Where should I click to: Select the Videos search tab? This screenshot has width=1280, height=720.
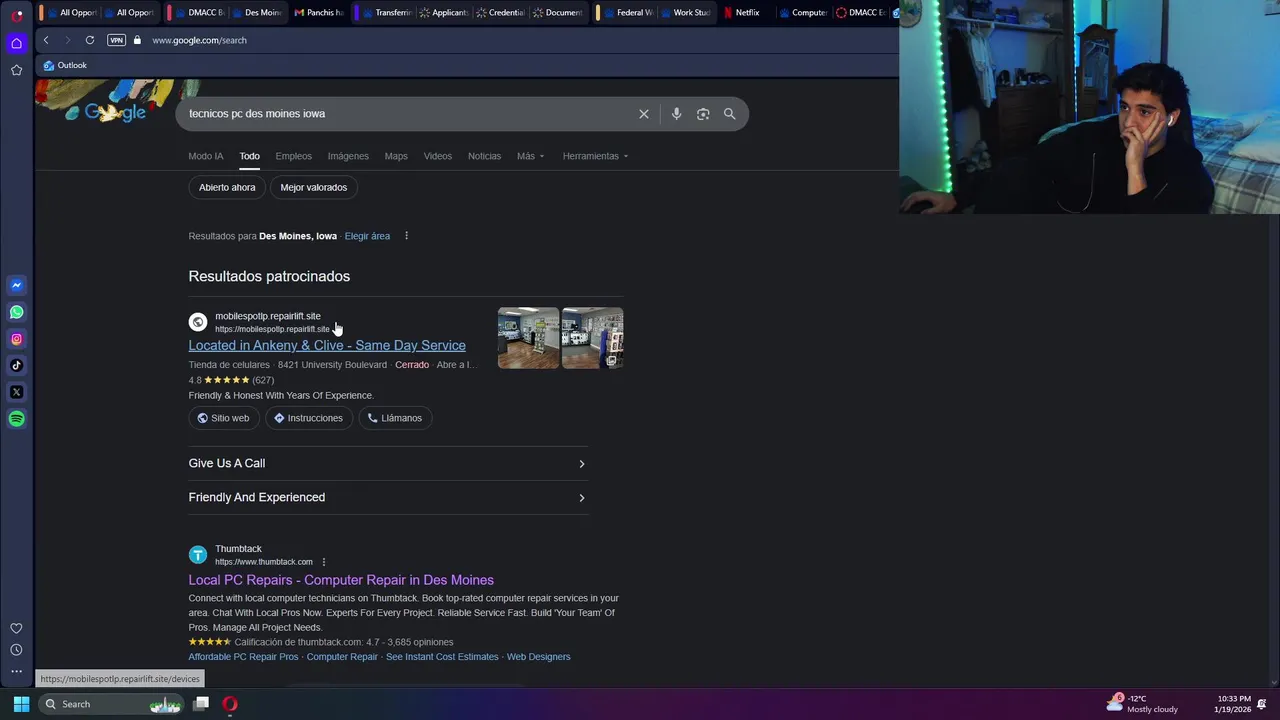pos(438,156)
